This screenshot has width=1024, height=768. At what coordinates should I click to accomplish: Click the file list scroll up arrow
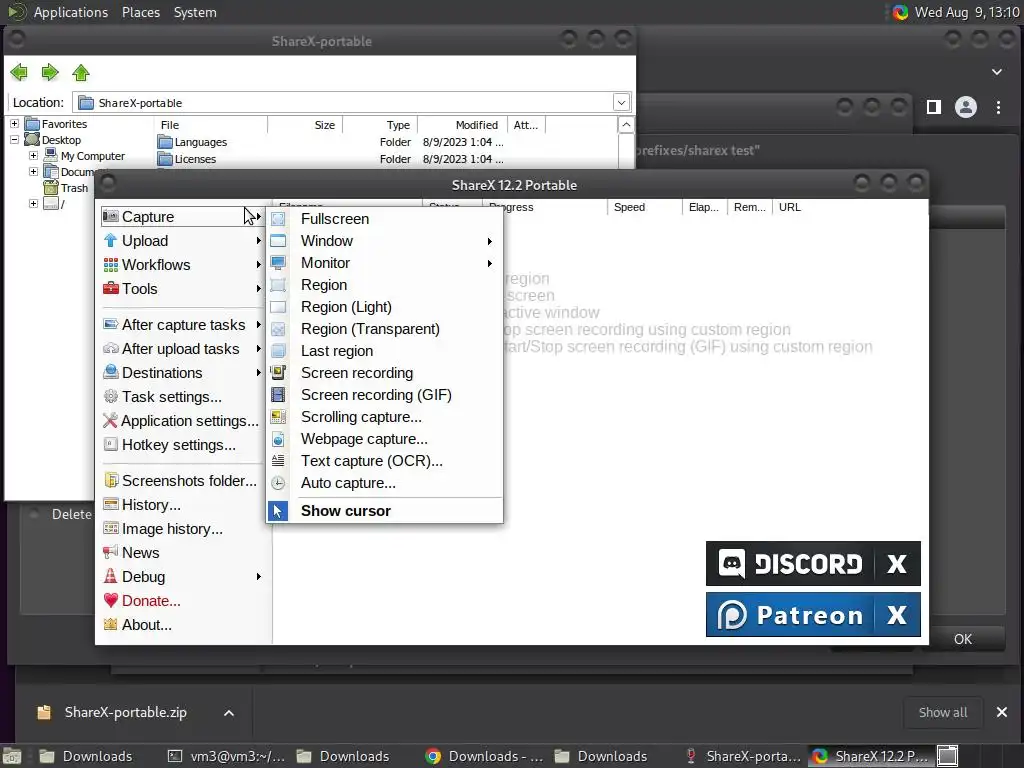(626, 125)
